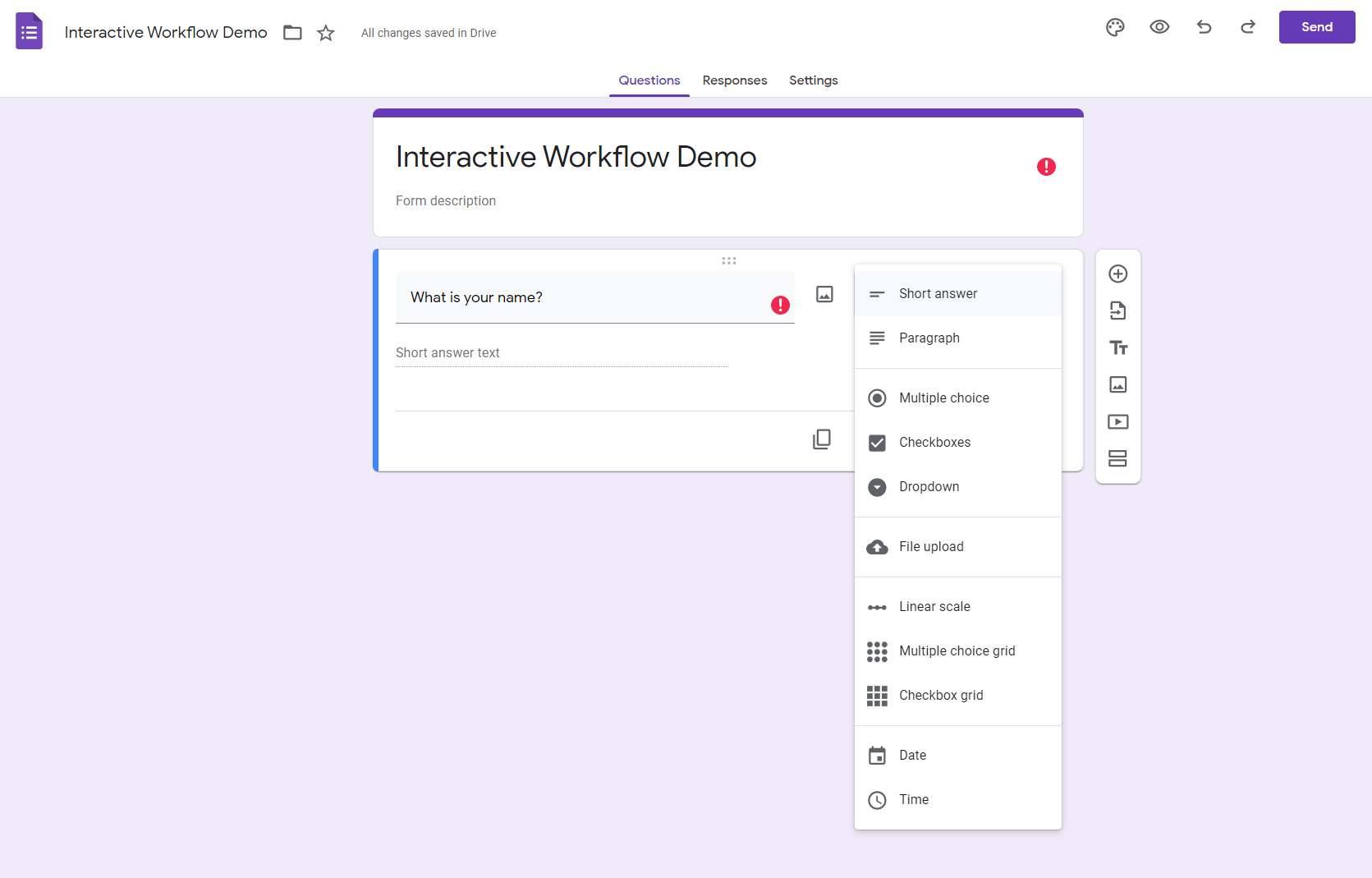The height and width of the screenshot is (878, 1372).
Task: Duplicate the question with copy icon
Action: click(821, 439)
